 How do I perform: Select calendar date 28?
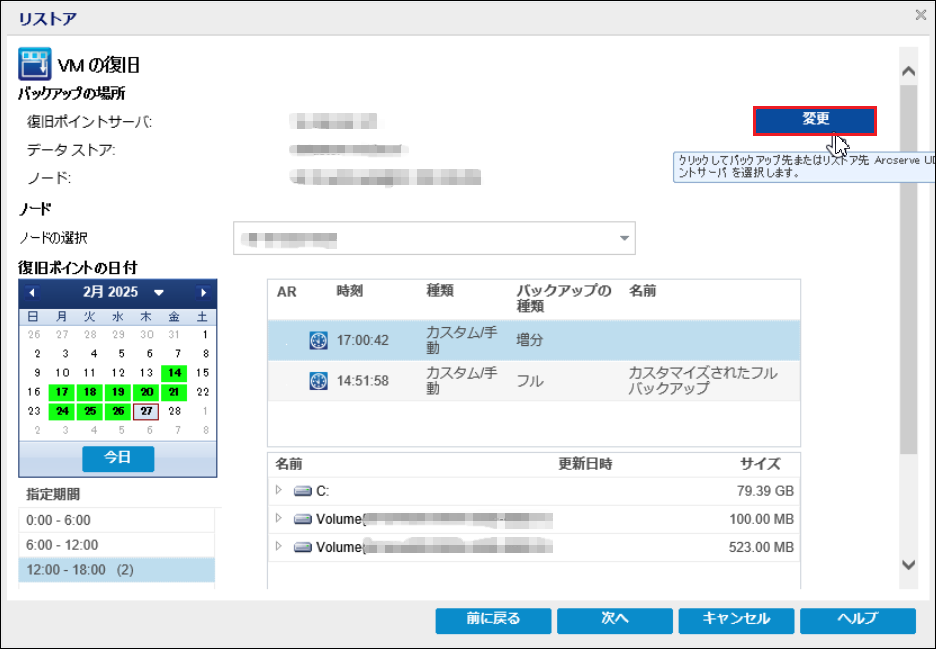[x=174, y=411]
